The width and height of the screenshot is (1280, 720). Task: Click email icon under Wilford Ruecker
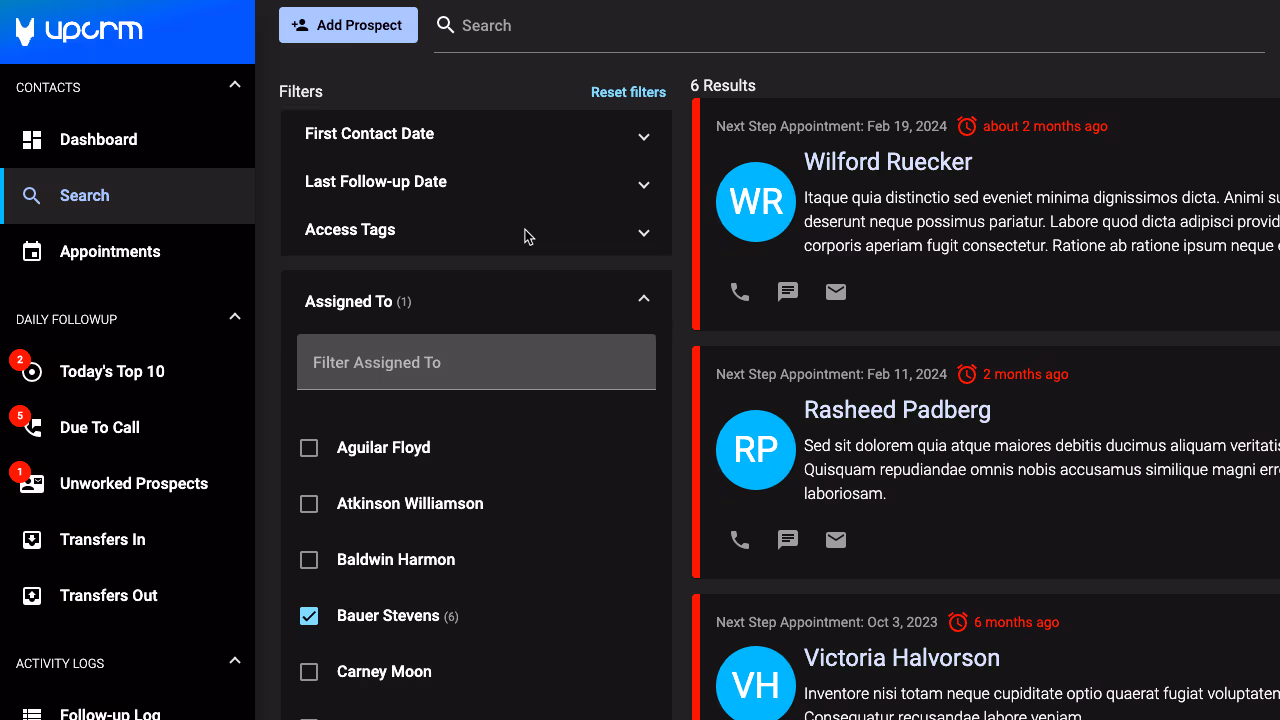click(836, 292)
